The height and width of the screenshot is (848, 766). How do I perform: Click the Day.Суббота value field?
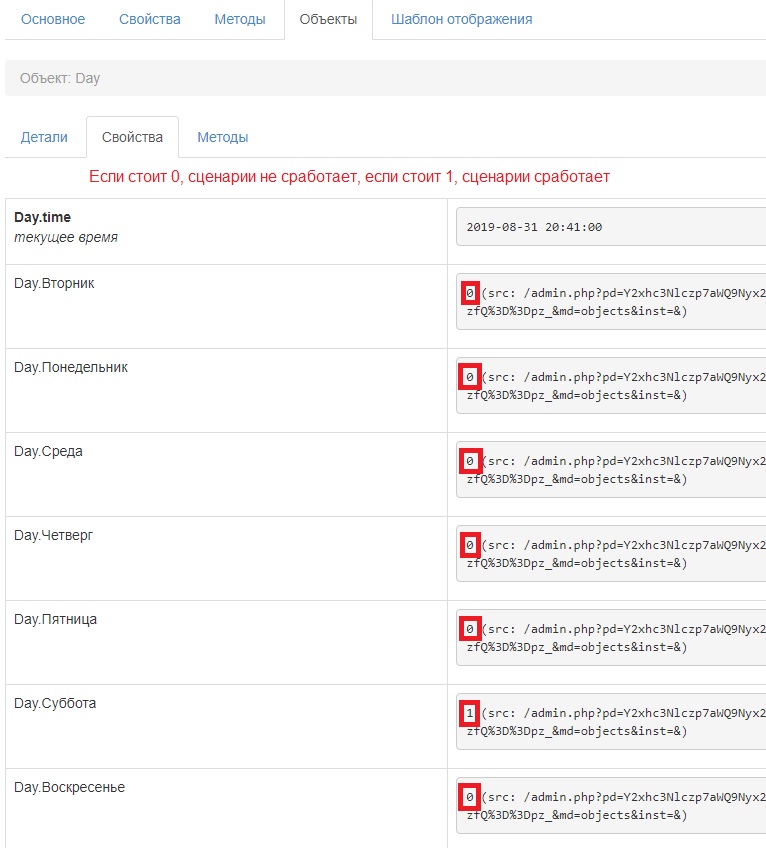pyautogui.click(x=610, y=722)
